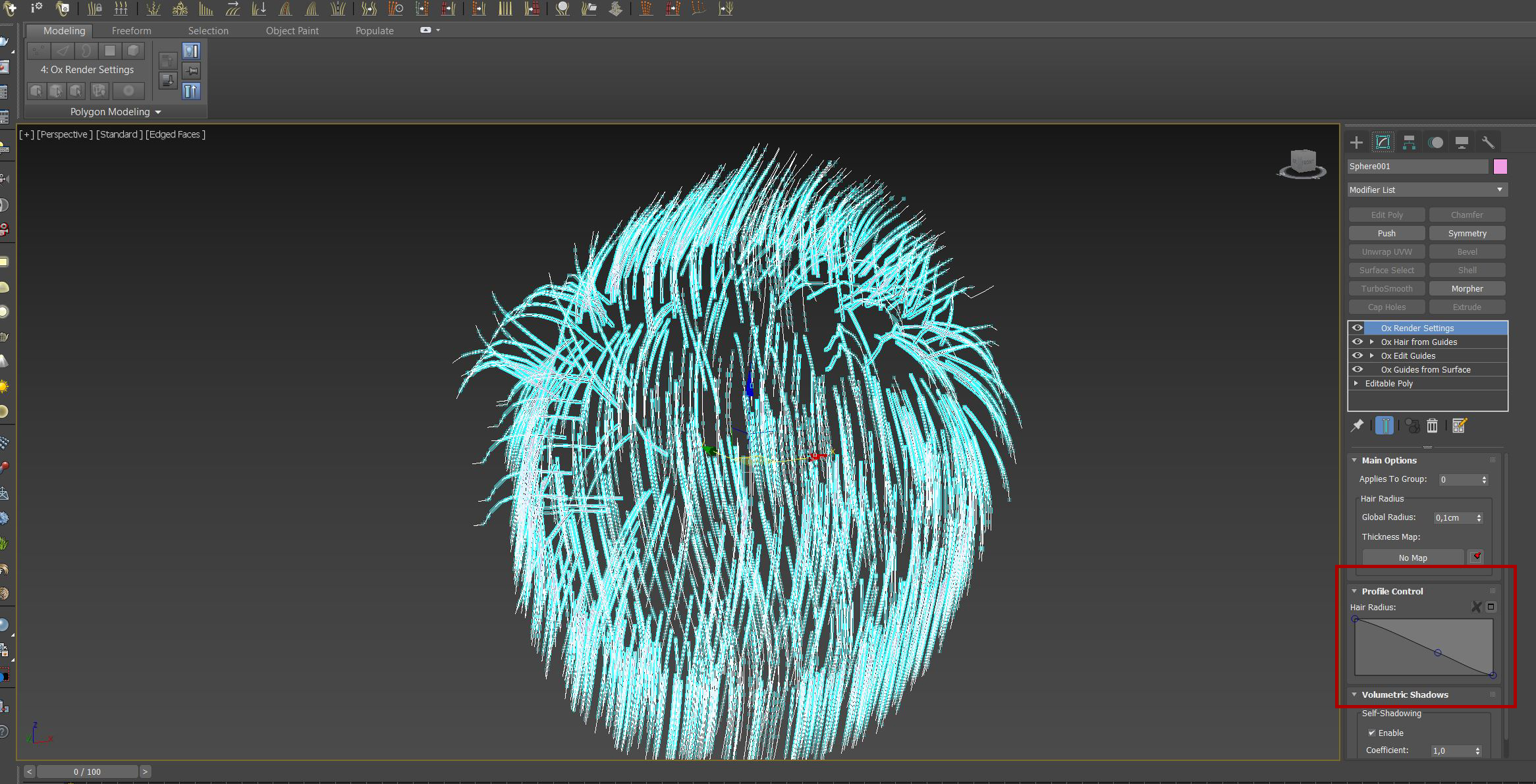1536x784 pixels.
Task: Toggle Show End Result icon
Action: point(1385,426)
